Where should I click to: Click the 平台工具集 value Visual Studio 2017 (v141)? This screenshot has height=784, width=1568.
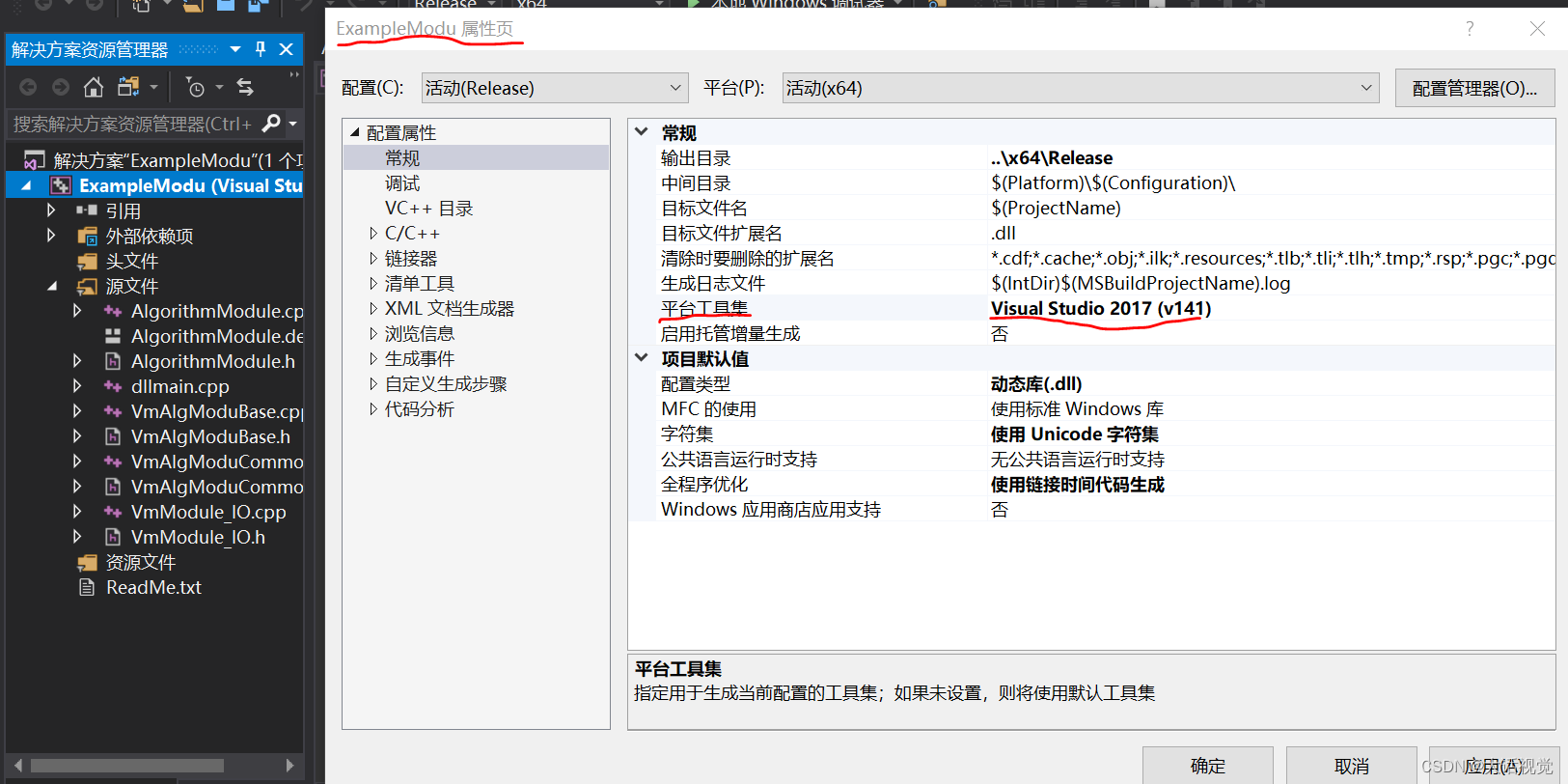[1101, 308]
